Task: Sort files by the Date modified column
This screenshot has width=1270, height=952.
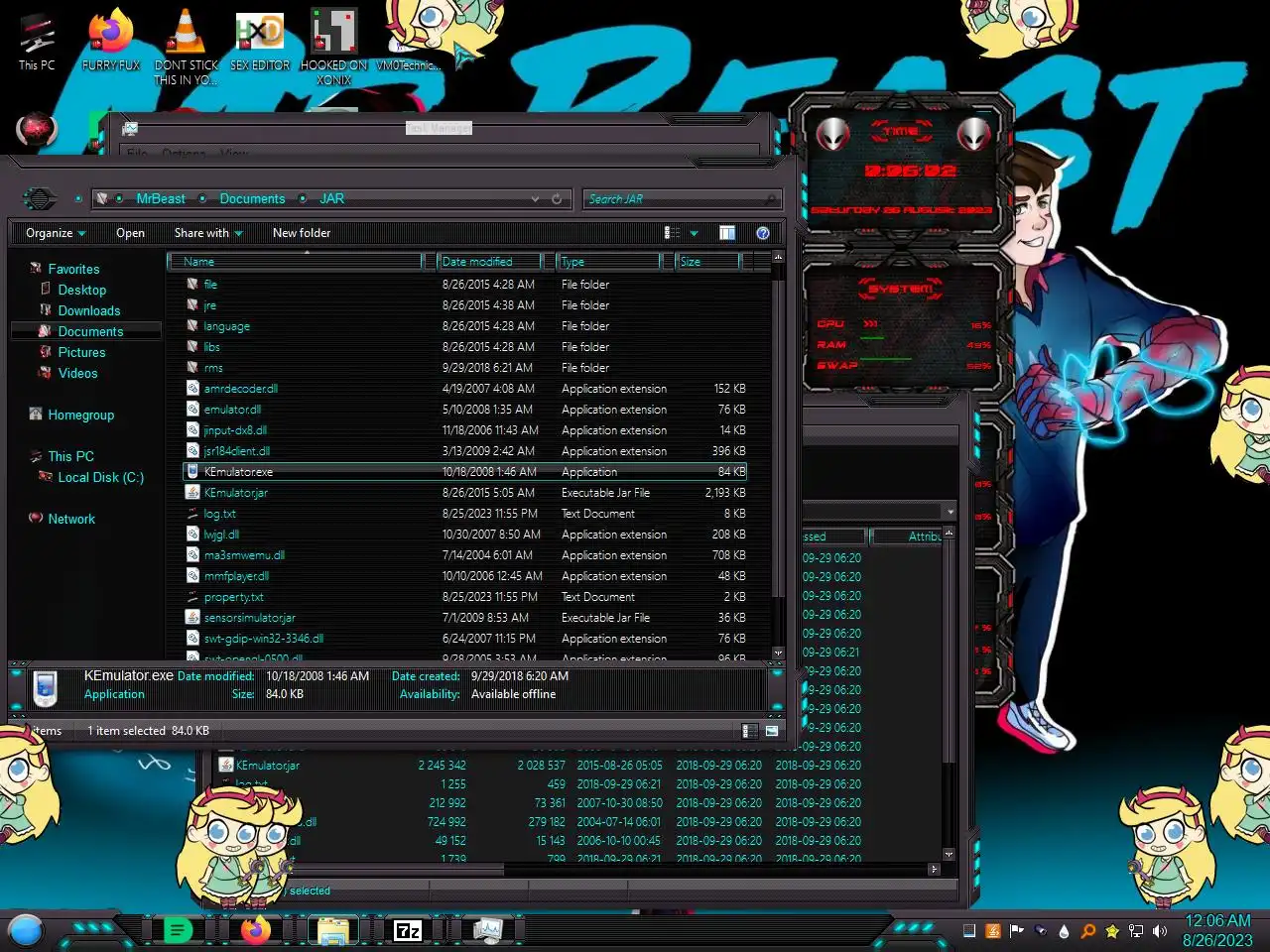Action: pyautogui.click(x=490, y=262)
